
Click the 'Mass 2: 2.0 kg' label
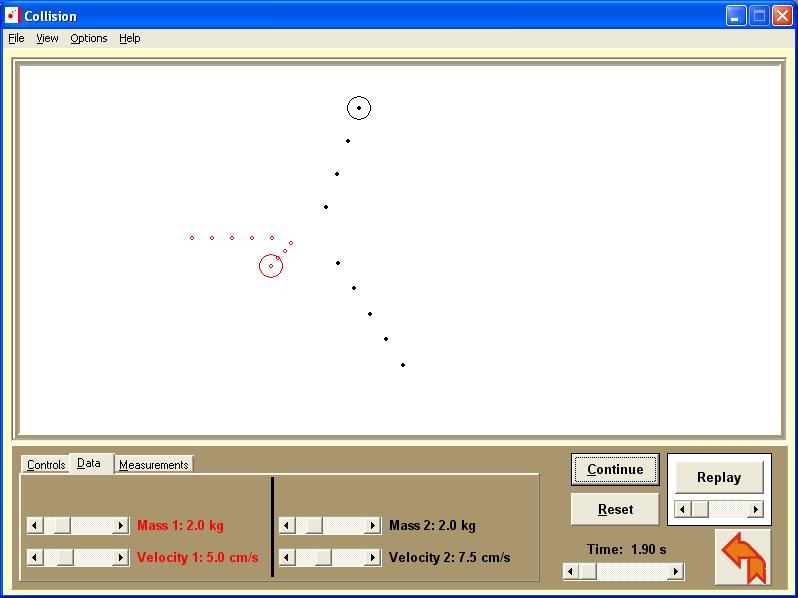click(432, 525)
